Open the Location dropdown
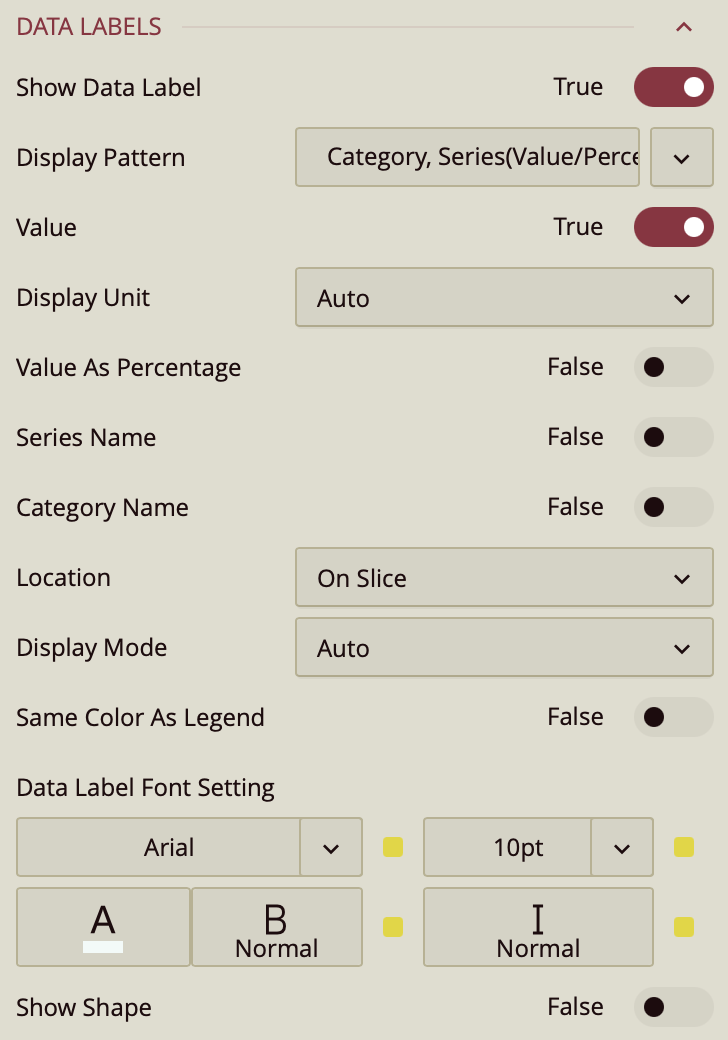Image resolution: width=728 pixels, height=1040 pixels. (504, 578)
